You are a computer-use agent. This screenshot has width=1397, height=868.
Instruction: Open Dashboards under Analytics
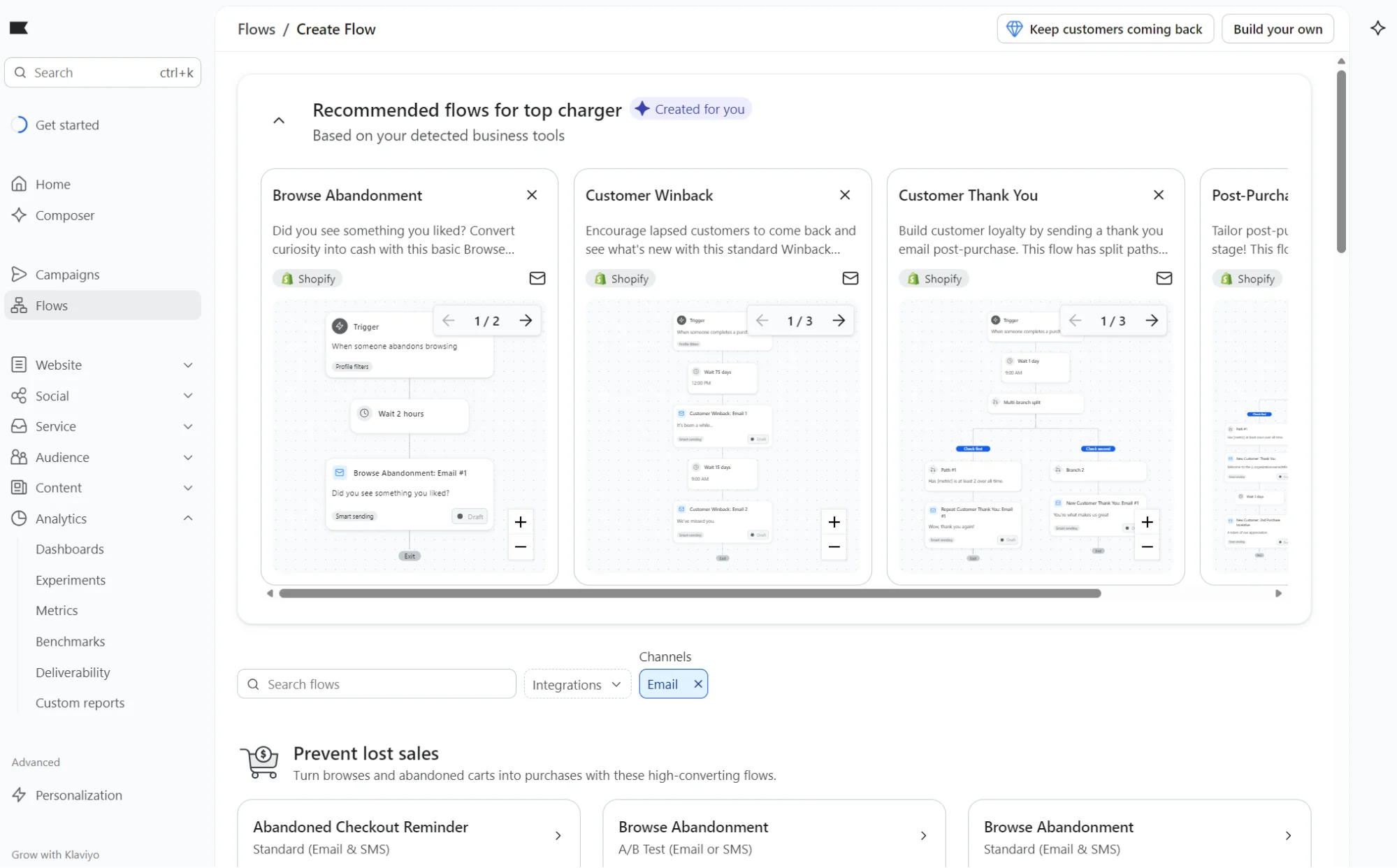(70, 549)
